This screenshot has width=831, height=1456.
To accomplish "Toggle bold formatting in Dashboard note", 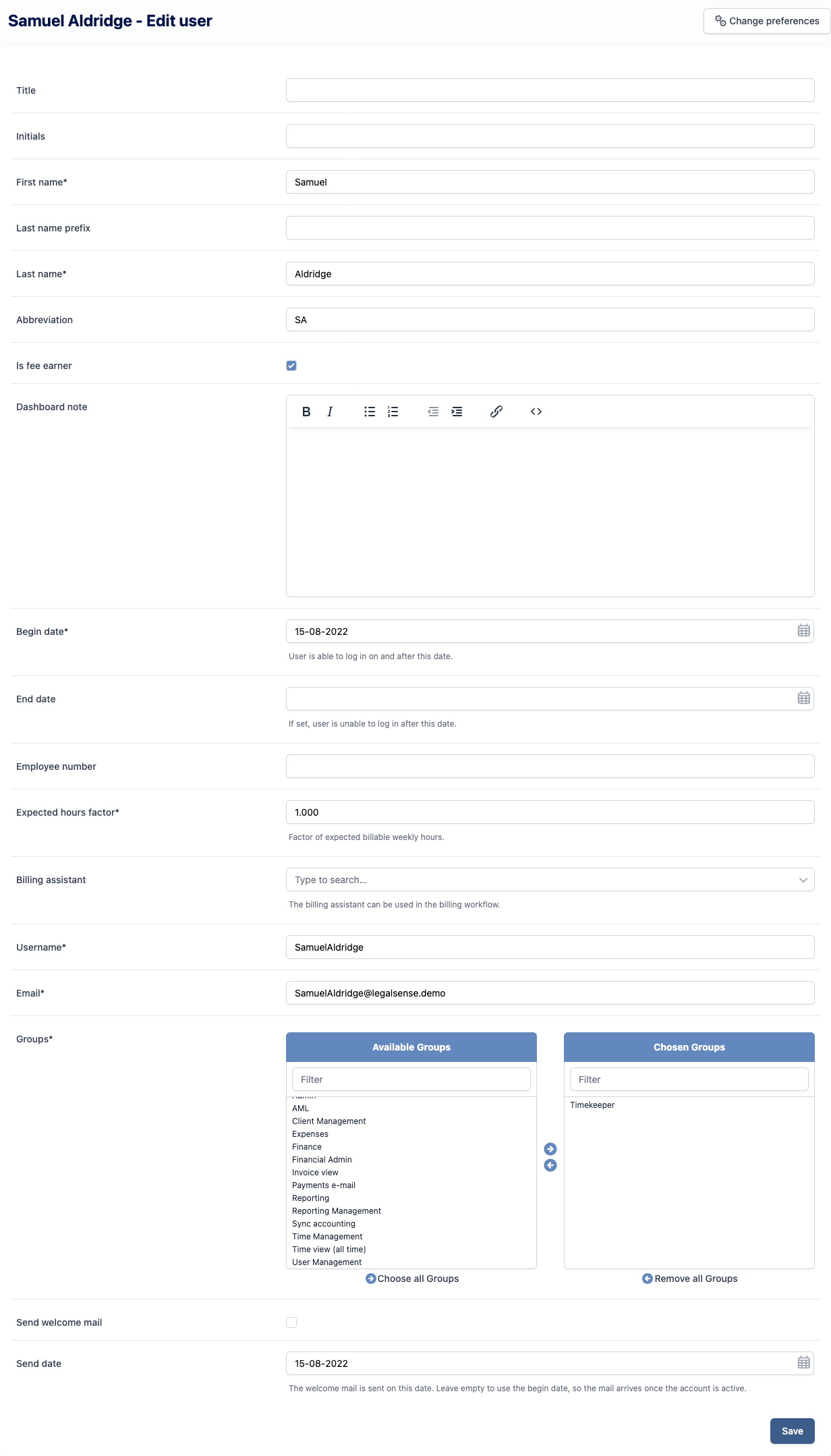I will tap(306, 412).
